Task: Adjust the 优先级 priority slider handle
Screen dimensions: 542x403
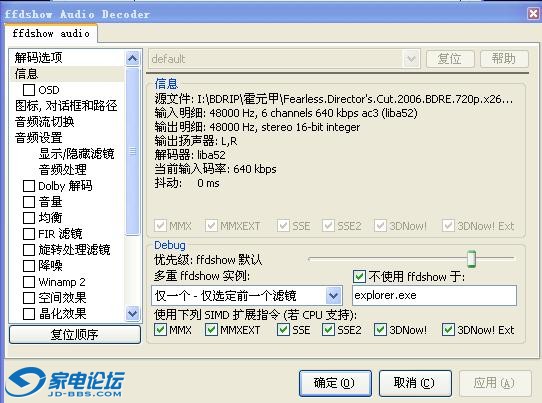Action: point(471,259)
